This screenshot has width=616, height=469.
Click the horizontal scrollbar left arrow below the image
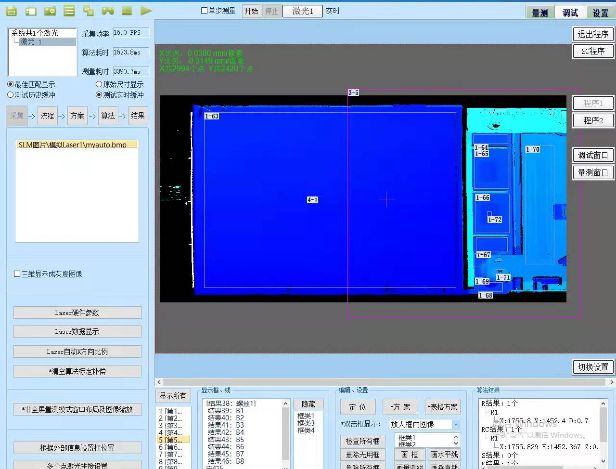(159, 382)
